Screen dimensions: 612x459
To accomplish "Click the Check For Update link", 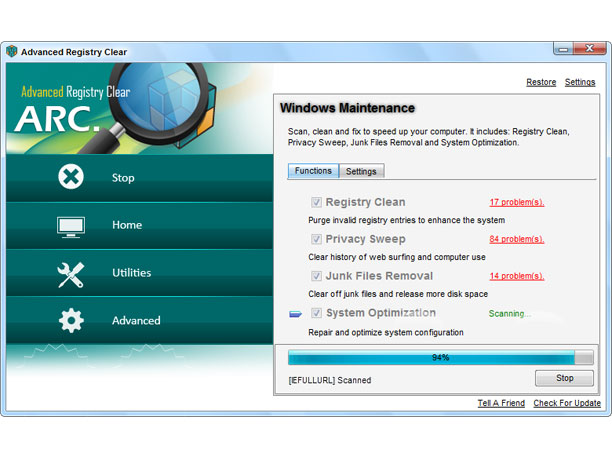I will 567,403.
